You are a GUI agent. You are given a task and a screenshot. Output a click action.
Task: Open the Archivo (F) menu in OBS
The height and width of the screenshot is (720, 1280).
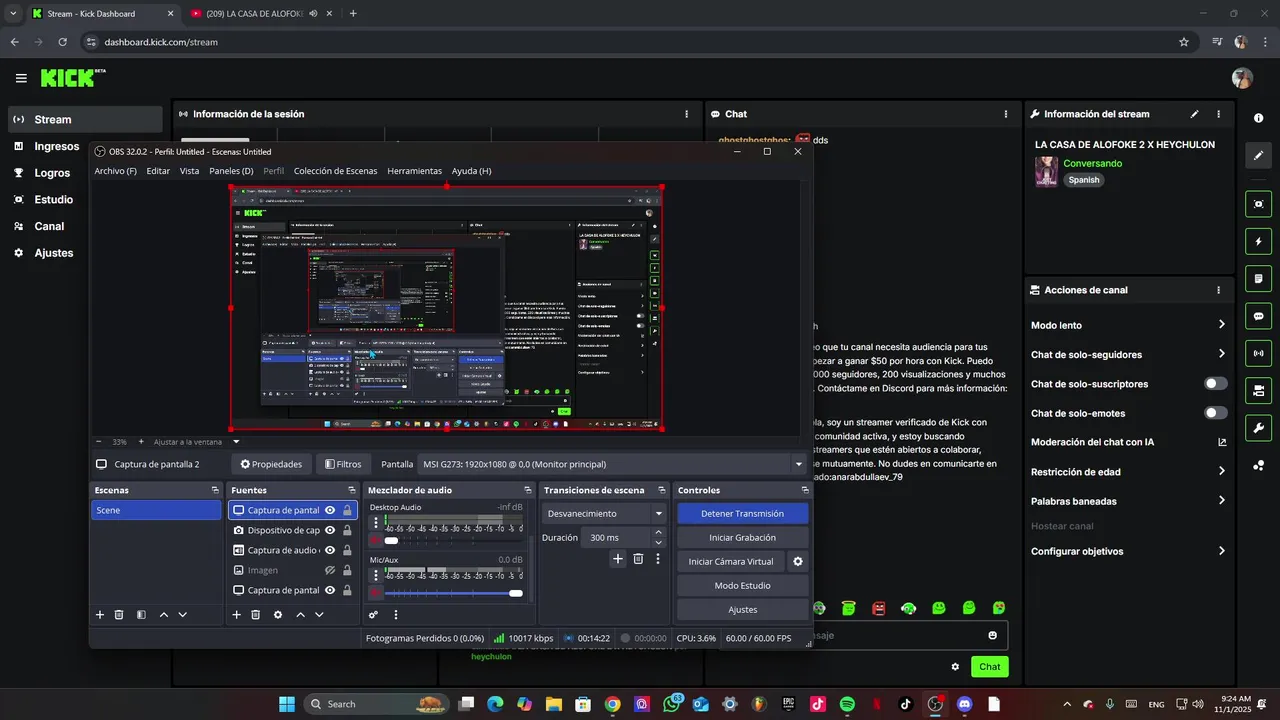tap(116, 171)
